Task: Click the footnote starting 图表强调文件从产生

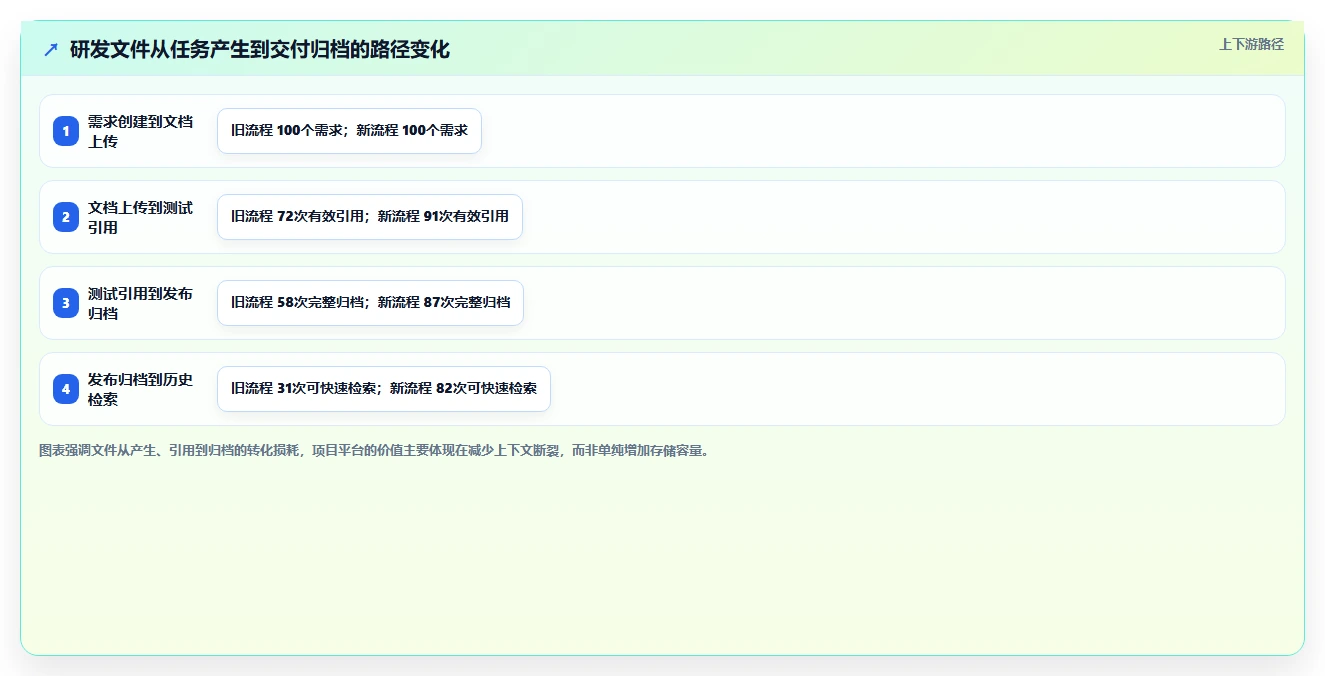Action: pos(375,451)
